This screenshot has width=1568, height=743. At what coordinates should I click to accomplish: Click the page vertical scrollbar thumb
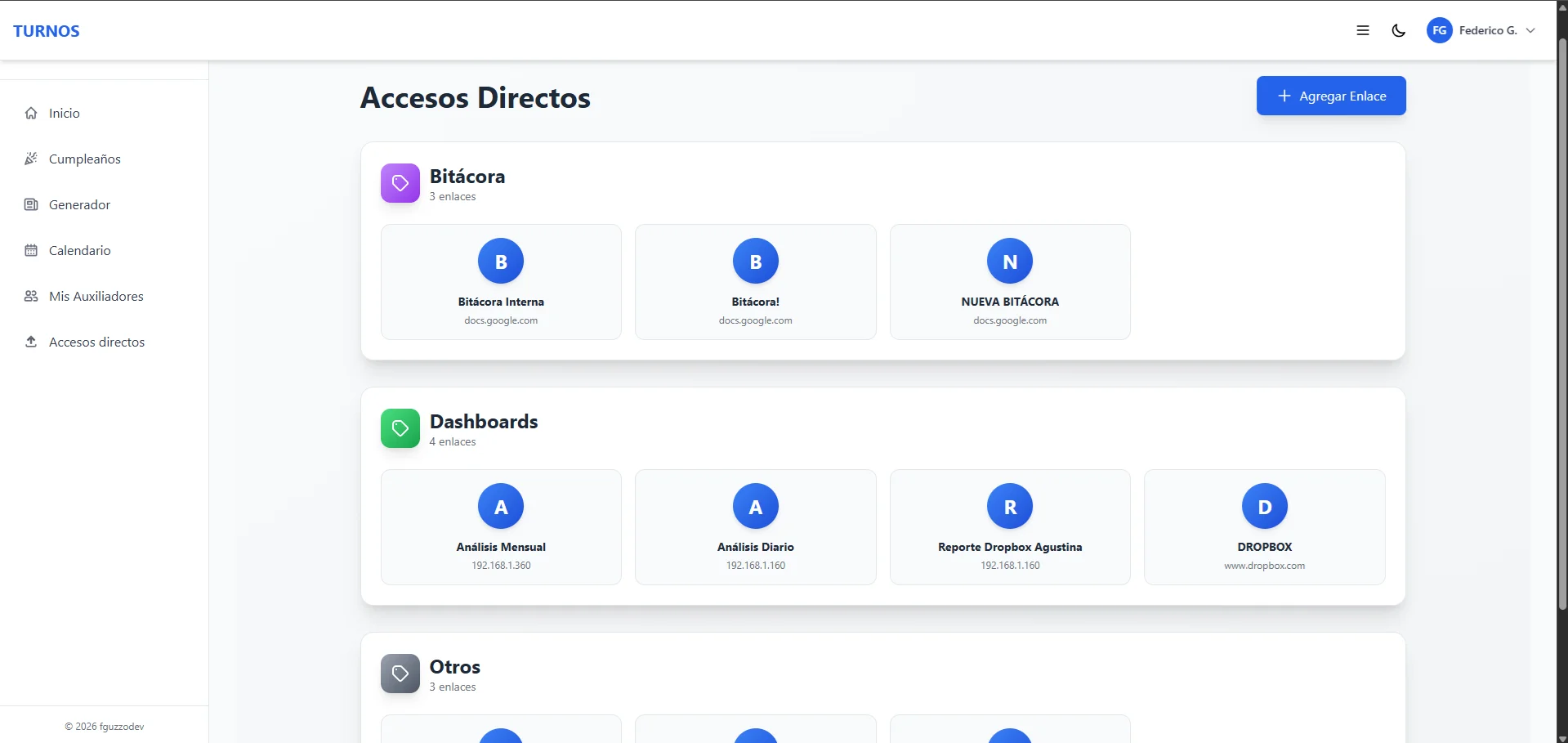(1562, 323)
